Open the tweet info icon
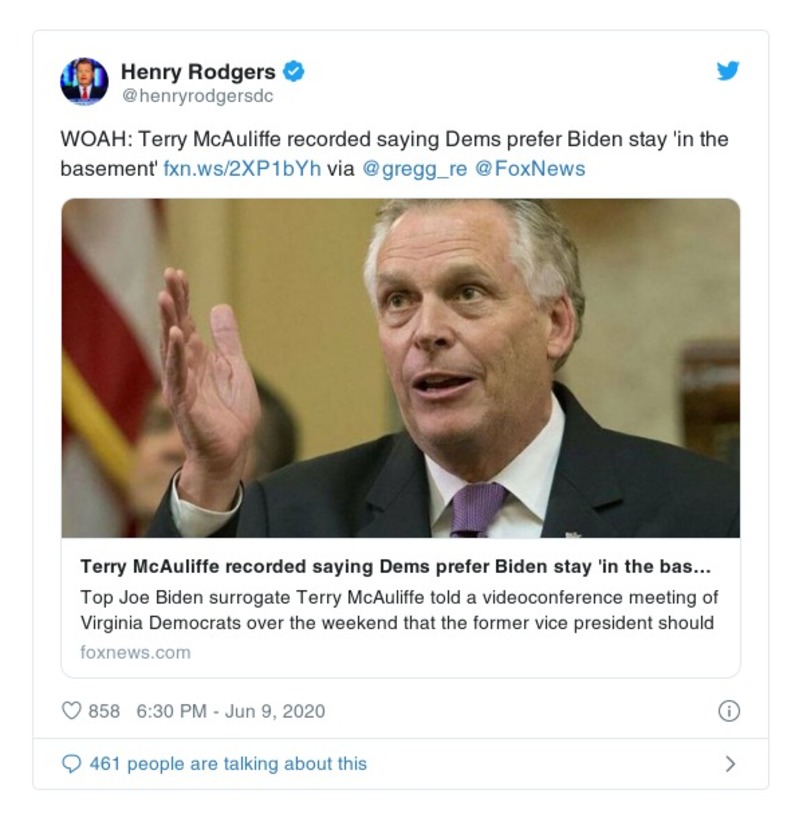 click(729, 711)
